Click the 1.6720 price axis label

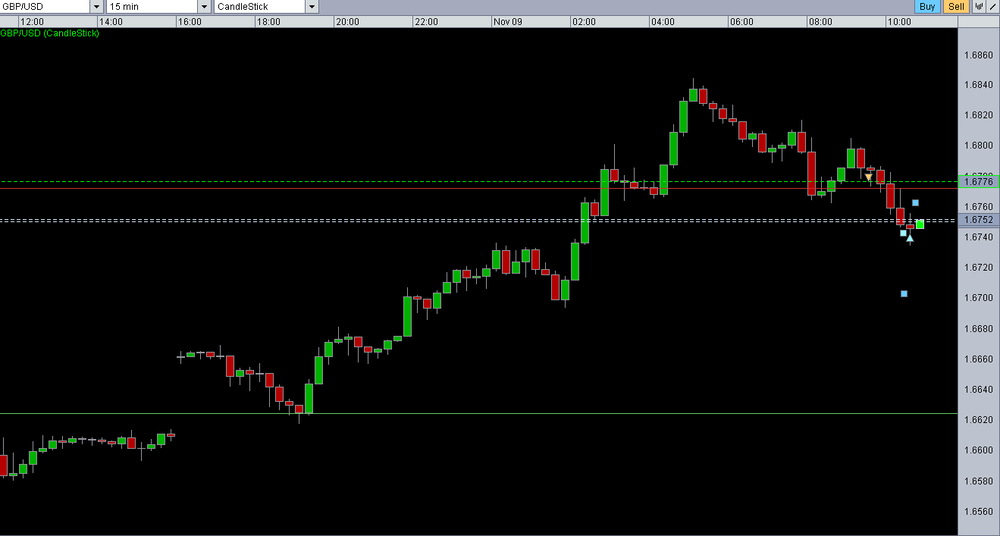pos(978,267)
